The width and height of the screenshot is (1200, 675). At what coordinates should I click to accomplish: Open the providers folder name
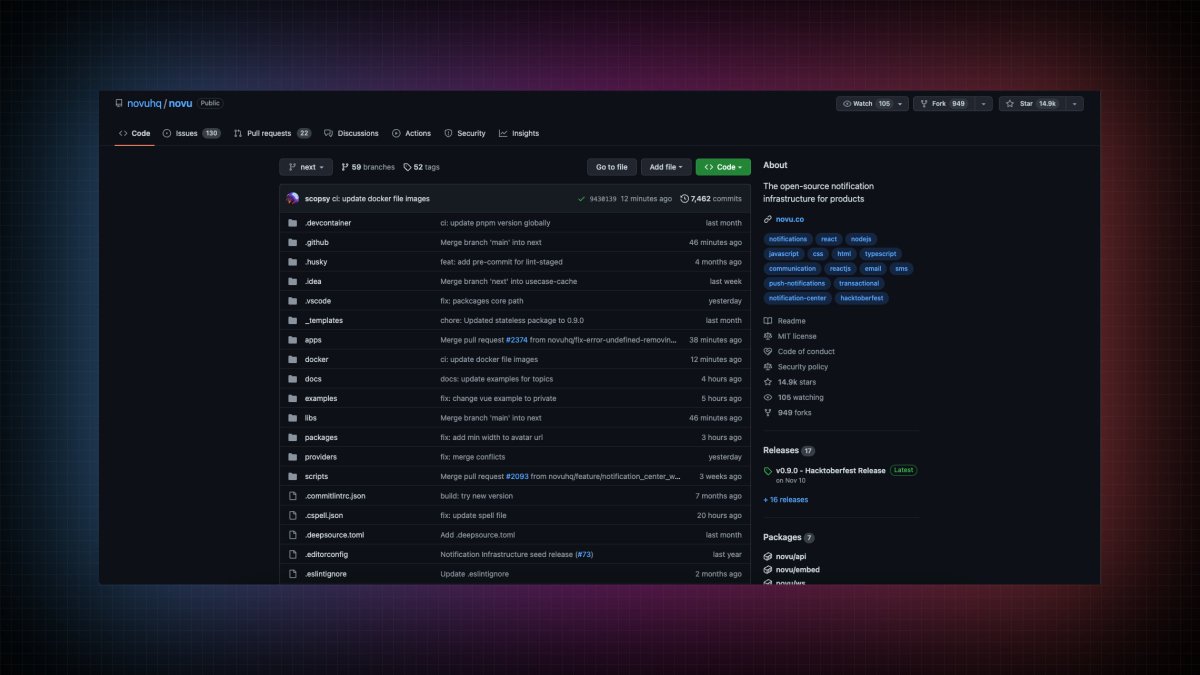321,457
